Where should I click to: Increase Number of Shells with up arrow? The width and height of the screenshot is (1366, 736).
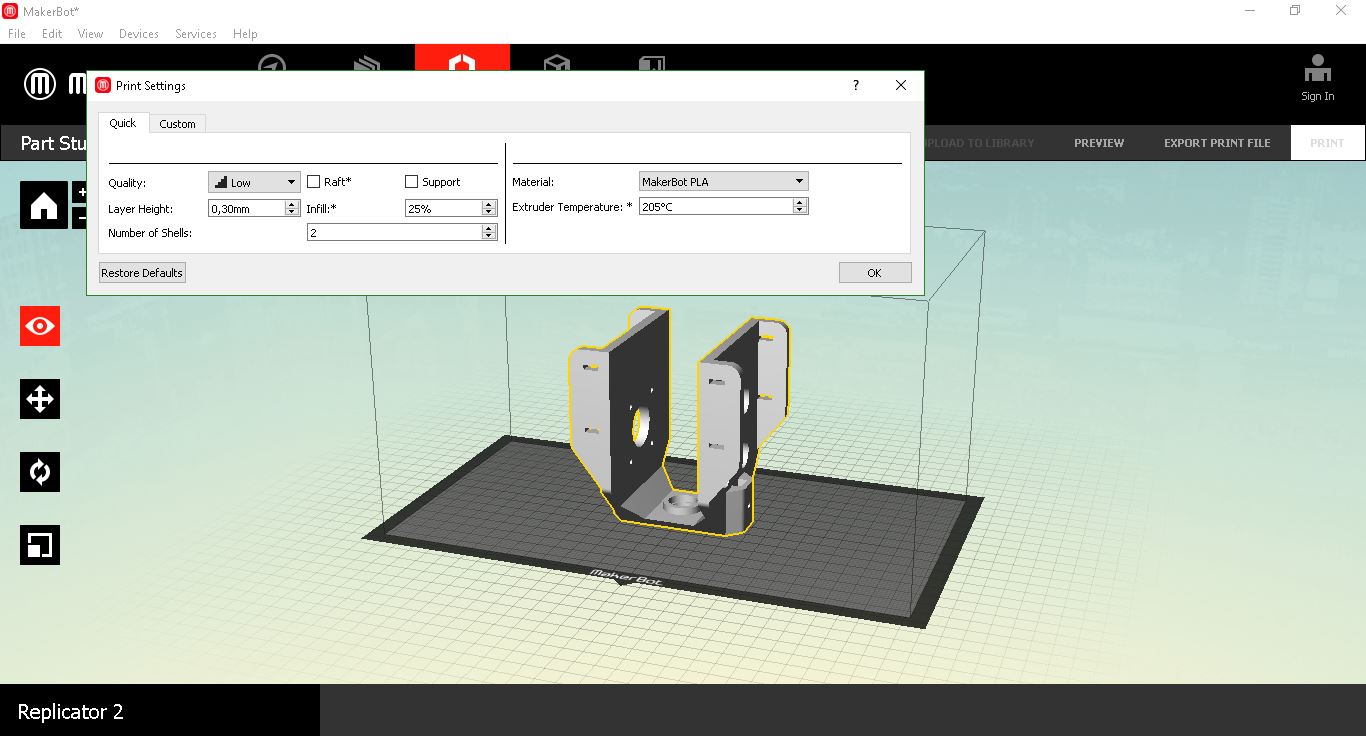point(489,228)
